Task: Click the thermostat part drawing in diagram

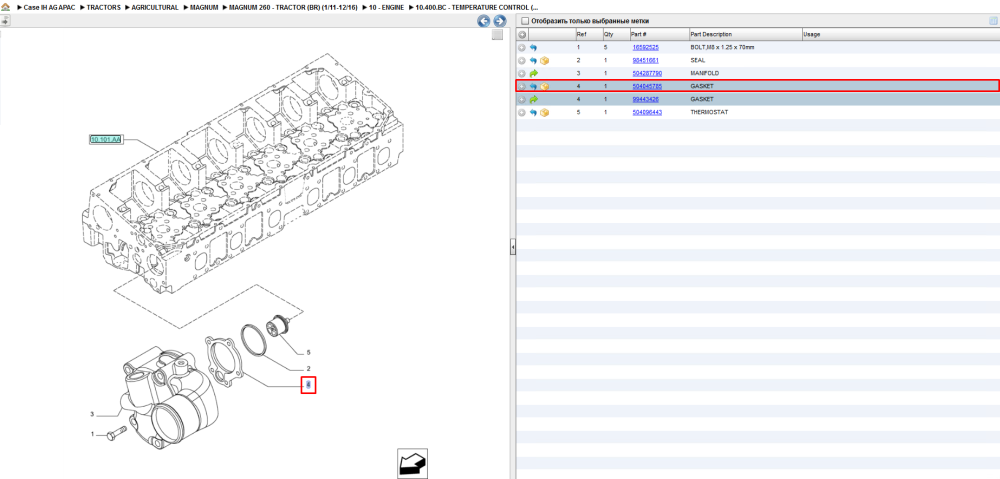Action: [279, 324]
